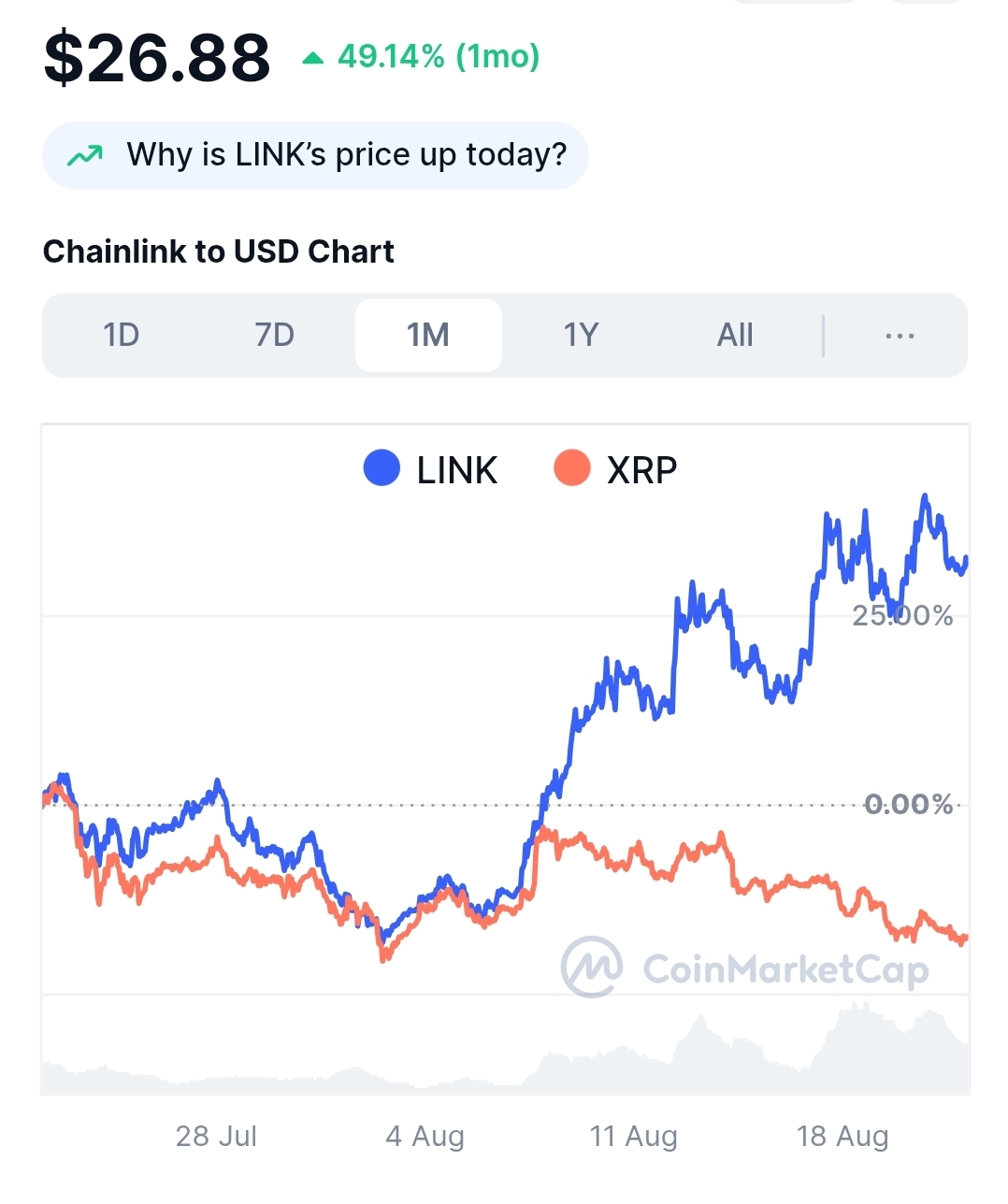The width and height of the screenshot is (1008, 1204).
Task: Click the green trending-up arrow icon
Action: click(85, 155)
